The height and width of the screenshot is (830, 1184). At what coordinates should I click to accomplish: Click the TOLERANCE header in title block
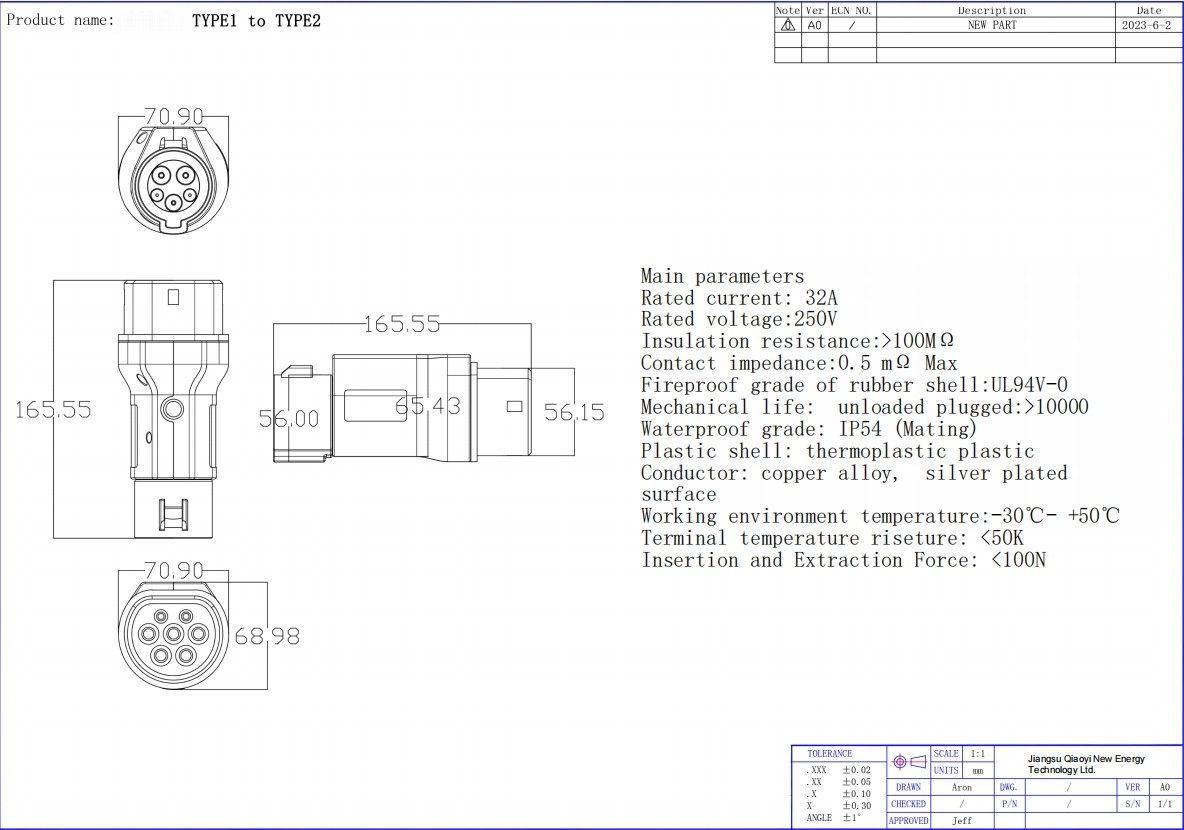(x=830, y=754)
